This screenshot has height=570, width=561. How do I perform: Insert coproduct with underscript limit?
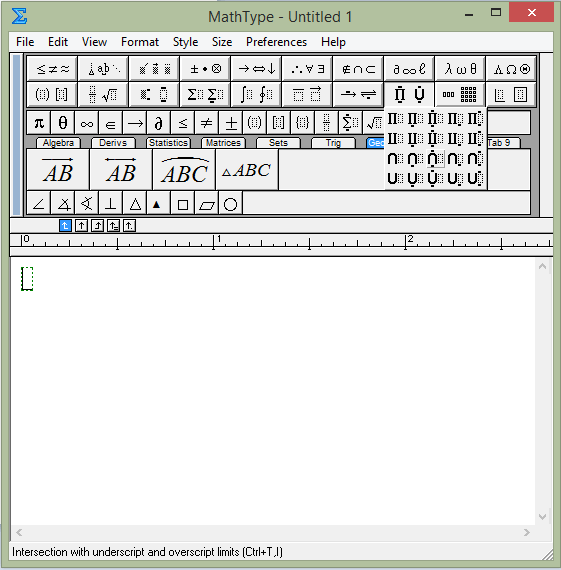coord(415,139)
